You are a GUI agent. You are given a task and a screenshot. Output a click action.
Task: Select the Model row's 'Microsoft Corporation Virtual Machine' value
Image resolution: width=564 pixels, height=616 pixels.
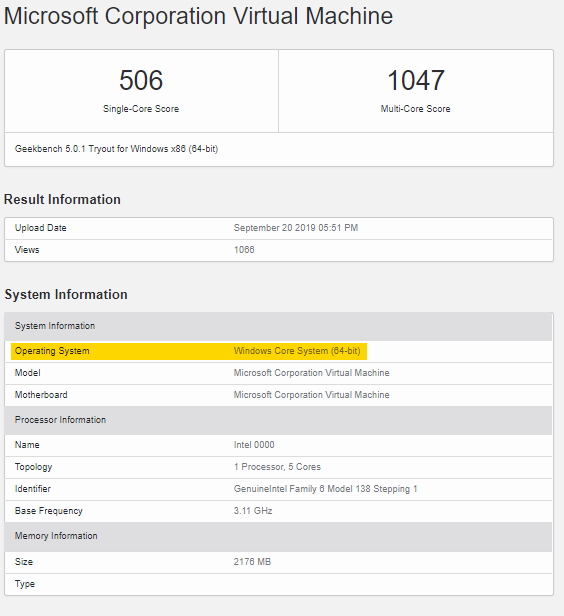(x=311, y=373)
